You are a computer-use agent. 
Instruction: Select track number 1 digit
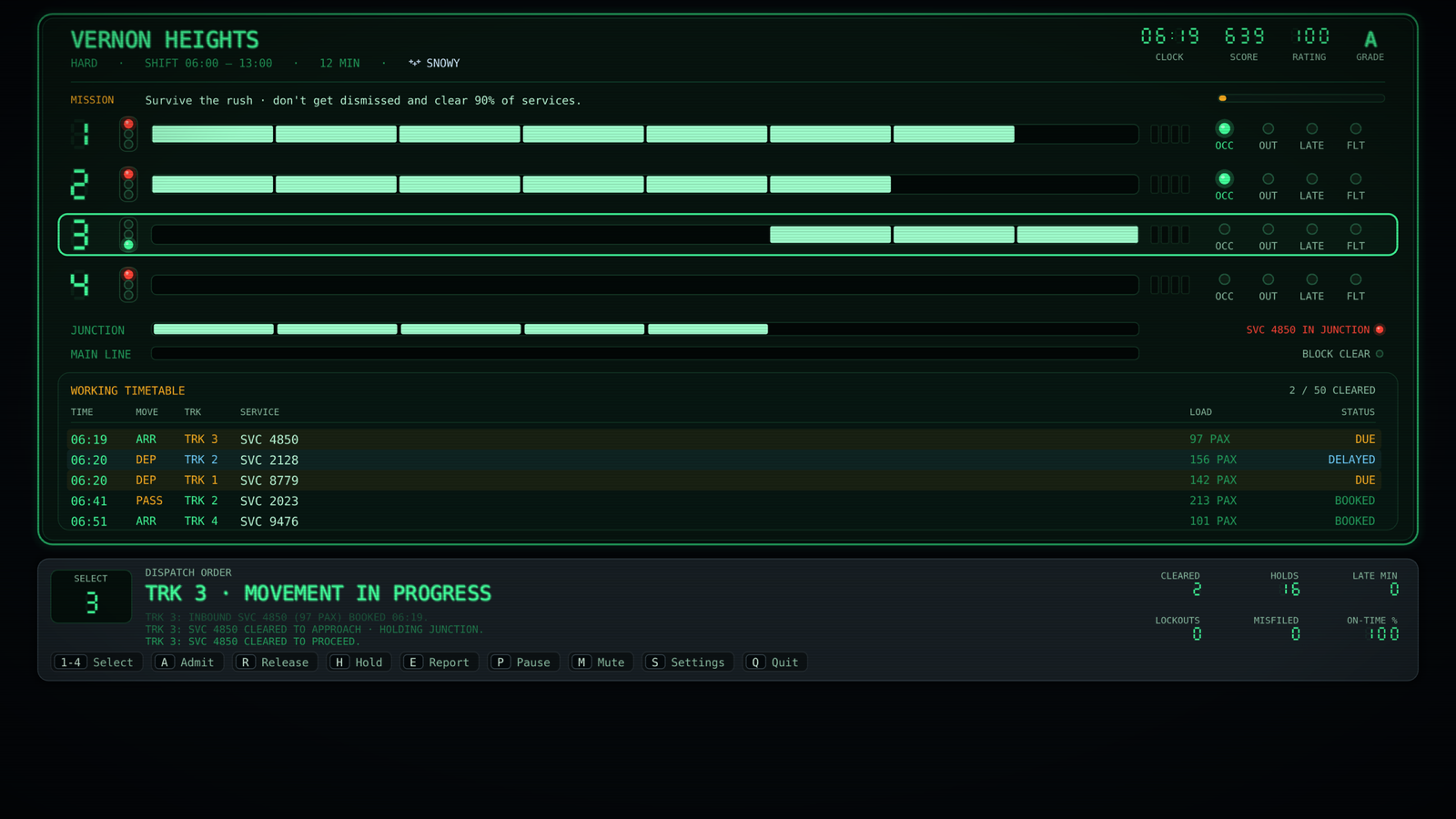click(81, 134)
